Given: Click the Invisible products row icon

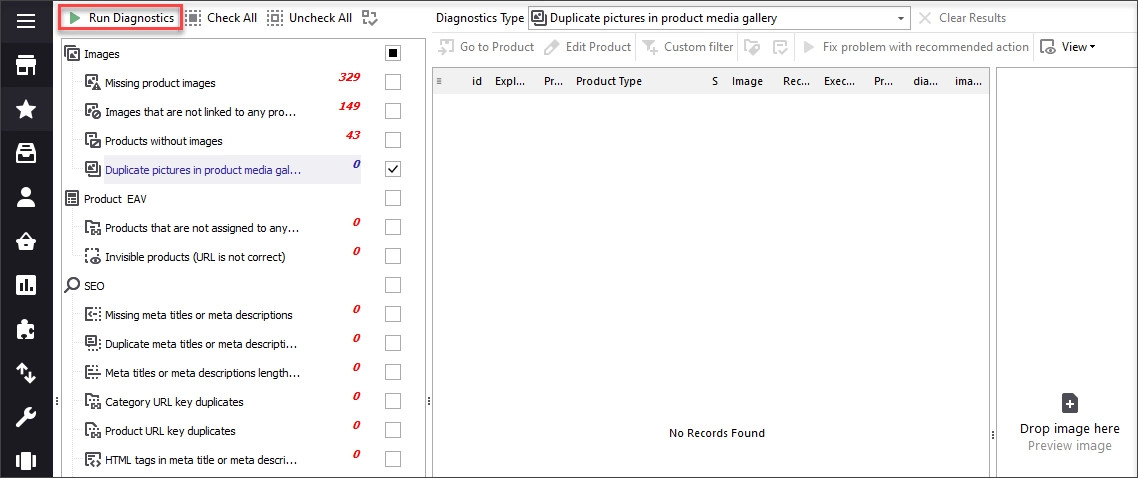Looking at the screenshot, I should click(92, 256).
